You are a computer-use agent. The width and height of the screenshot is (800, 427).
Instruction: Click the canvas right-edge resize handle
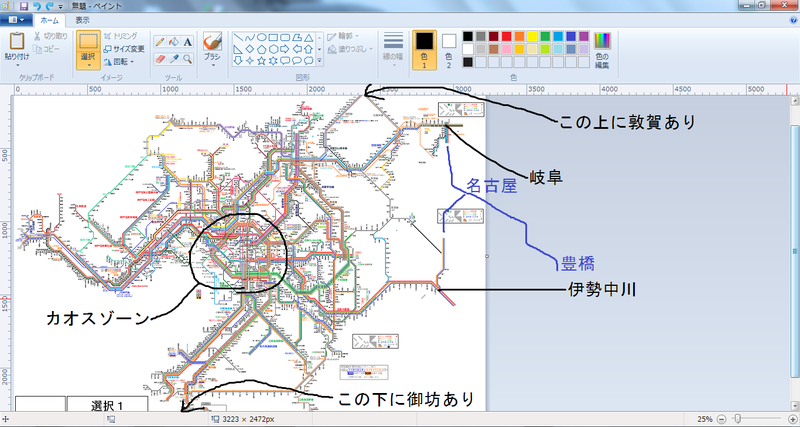[487, 256]
